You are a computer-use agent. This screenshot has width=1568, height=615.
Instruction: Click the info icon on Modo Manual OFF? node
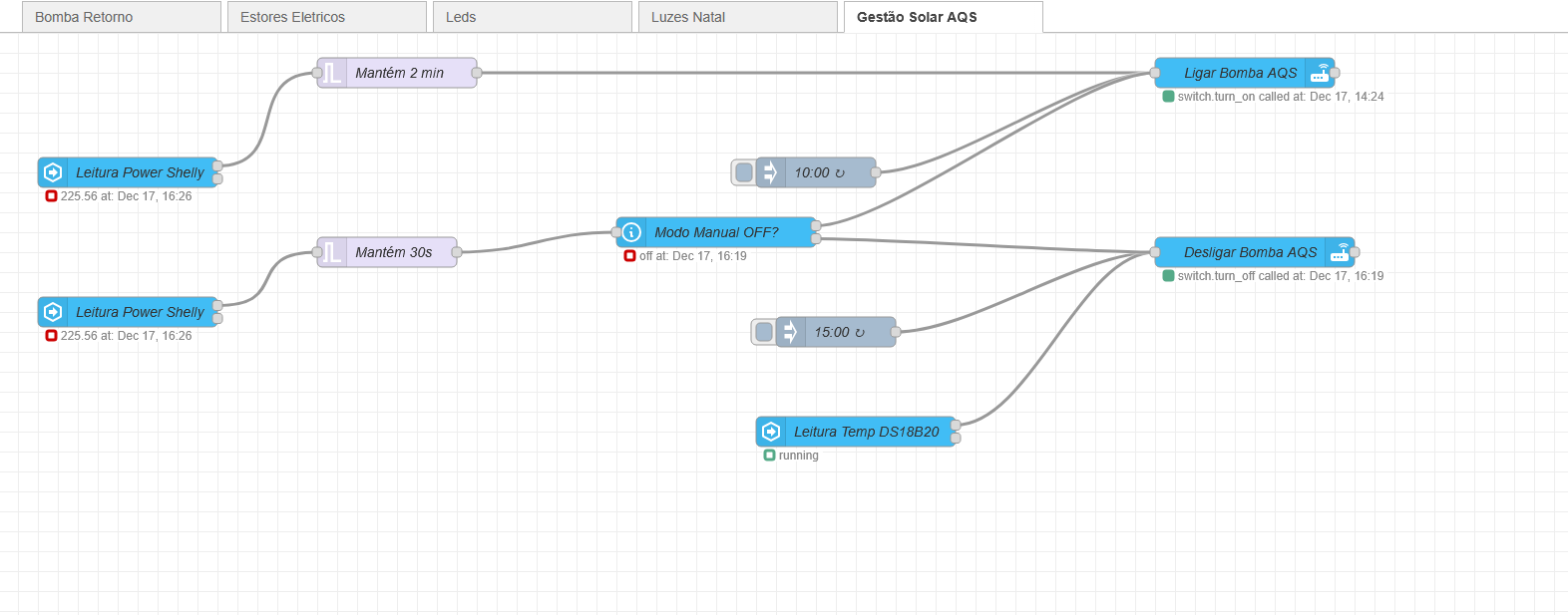click(x=631, y=232)
